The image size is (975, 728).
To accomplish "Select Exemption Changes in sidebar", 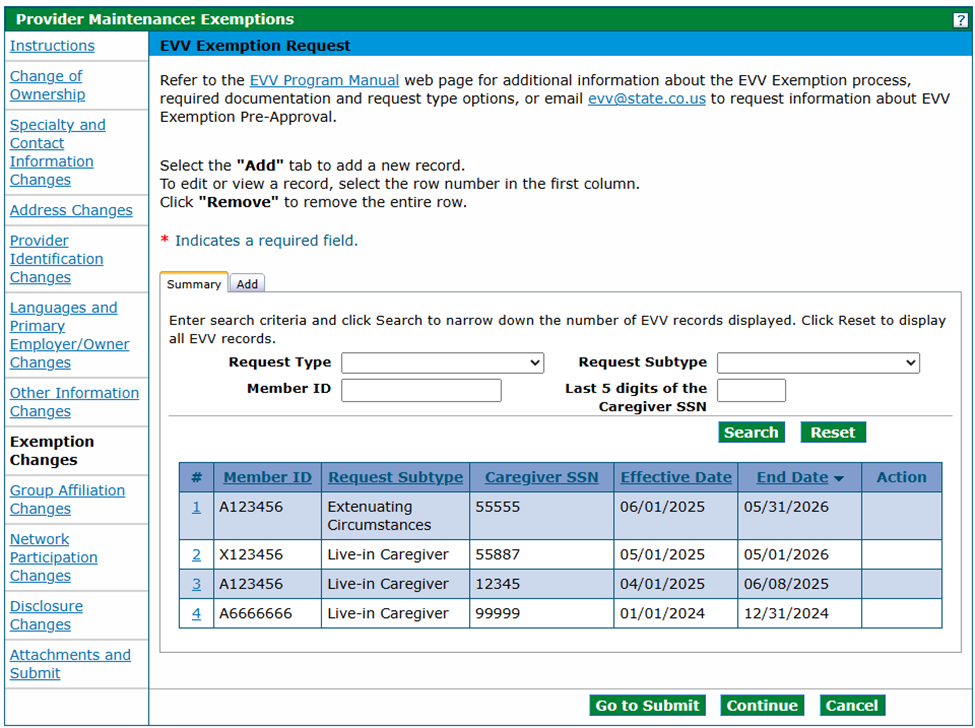I will tap(52, 451).
